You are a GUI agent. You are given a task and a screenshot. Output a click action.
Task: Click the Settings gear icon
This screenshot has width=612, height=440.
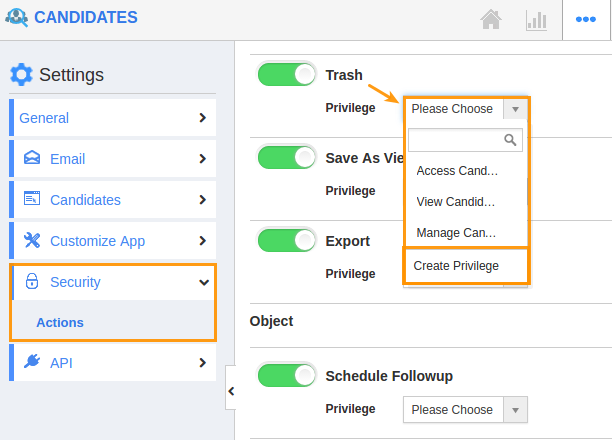click(21, 74)
